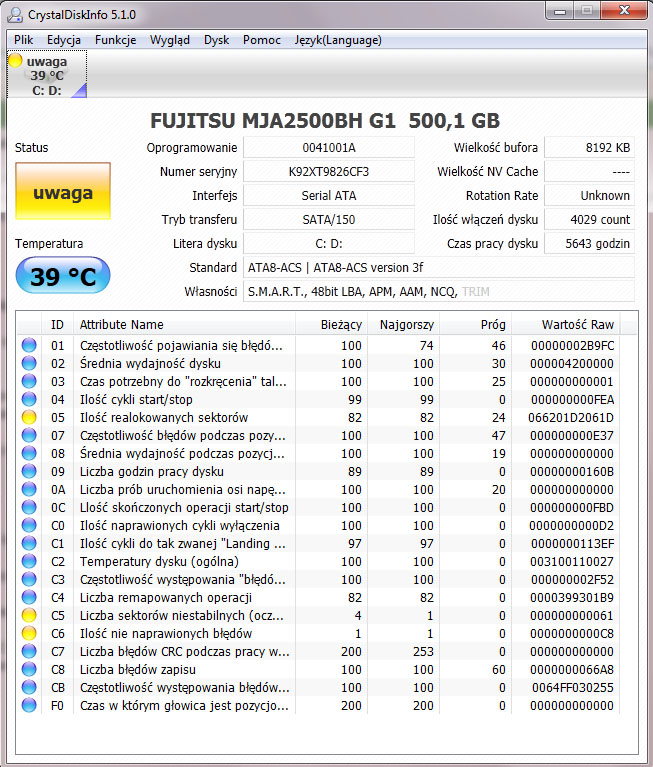Click the 8192 KB buffer size field
Image resolution: width=653 pixels, height=767 pixels.
[589, 147]
